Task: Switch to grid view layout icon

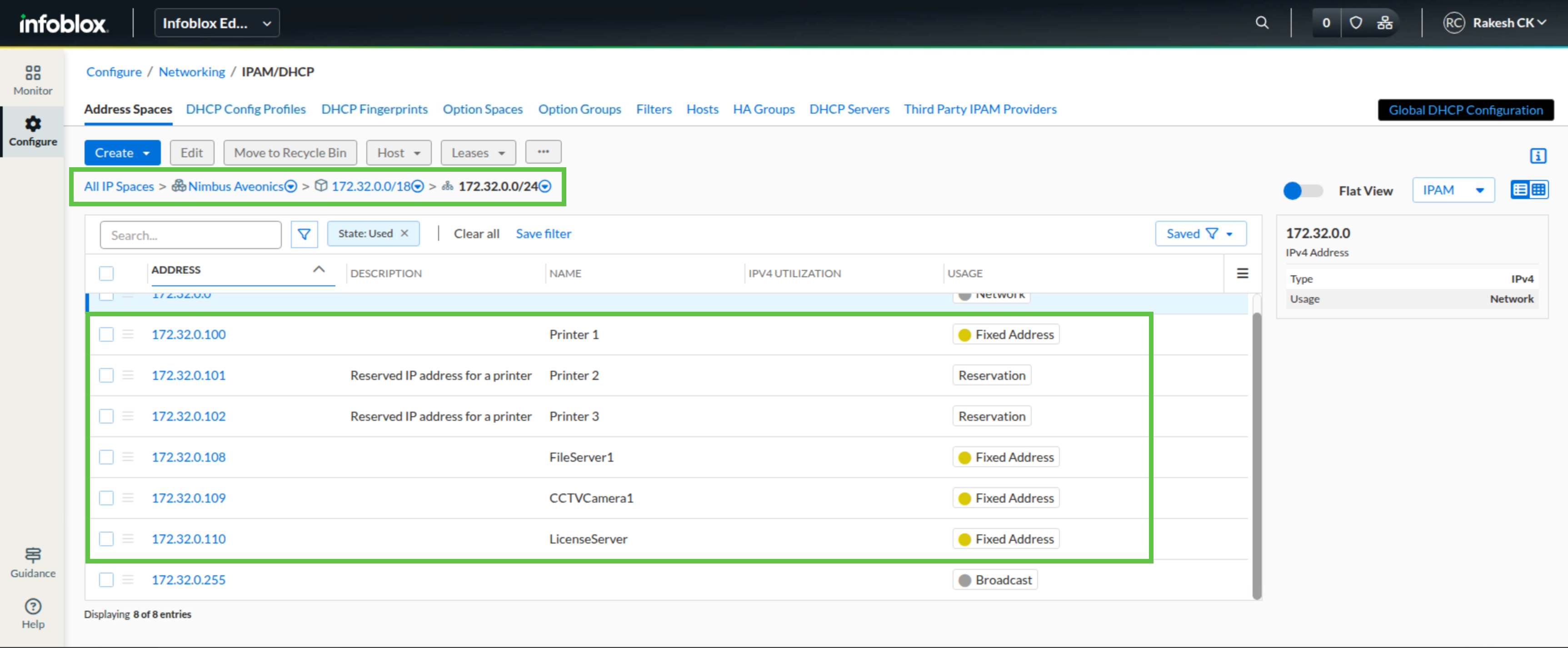Action: 1539,190
